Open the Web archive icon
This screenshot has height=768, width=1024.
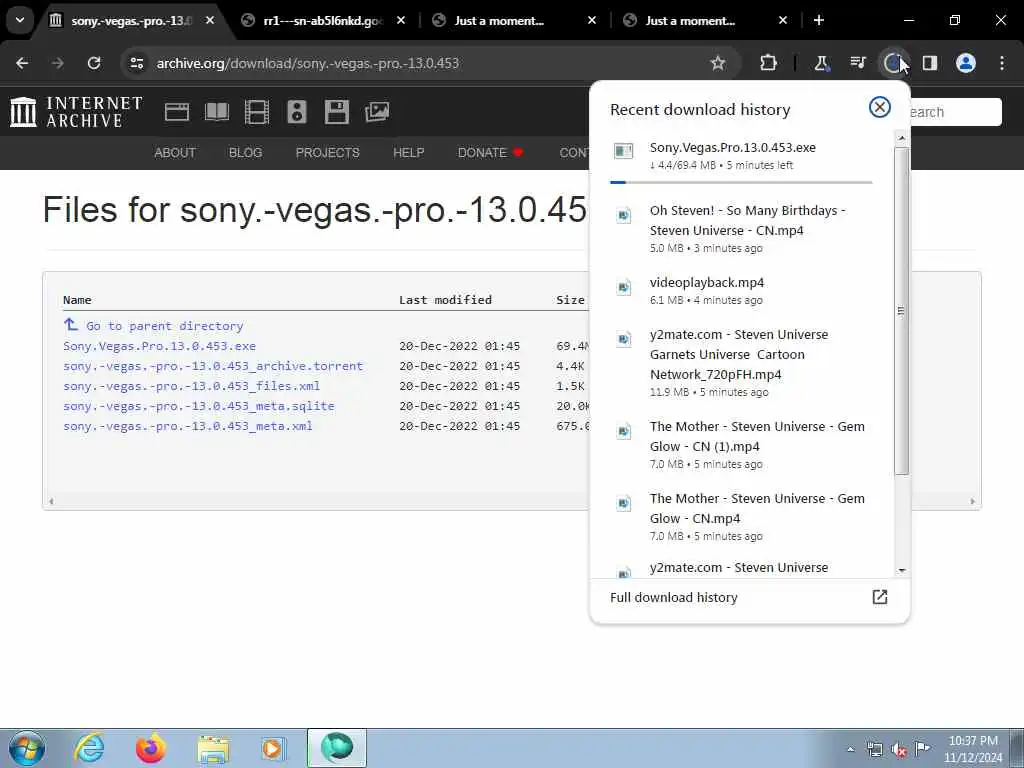[x=176, y=112]
